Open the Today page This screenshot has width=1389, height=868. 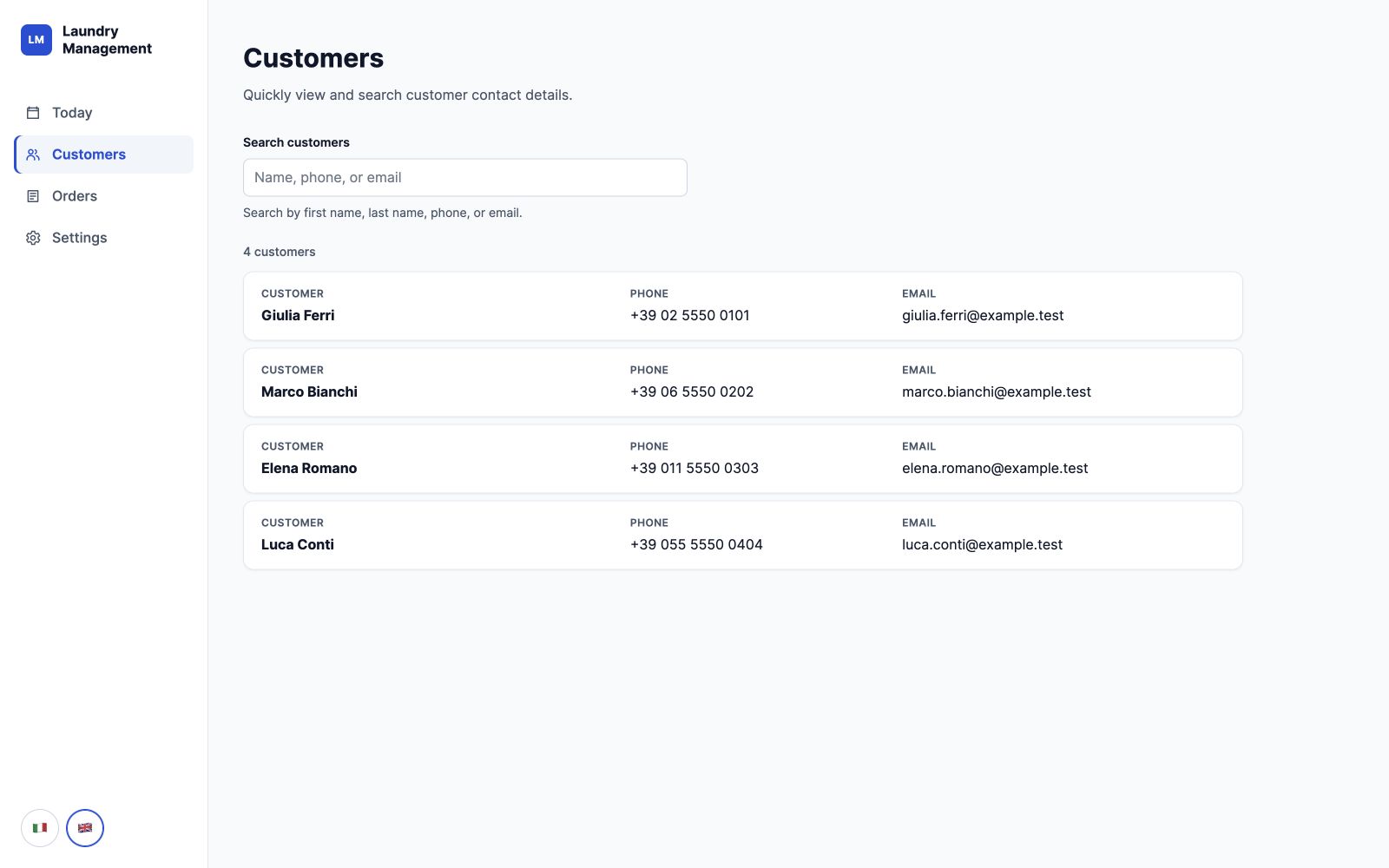[x=104, y=113]
